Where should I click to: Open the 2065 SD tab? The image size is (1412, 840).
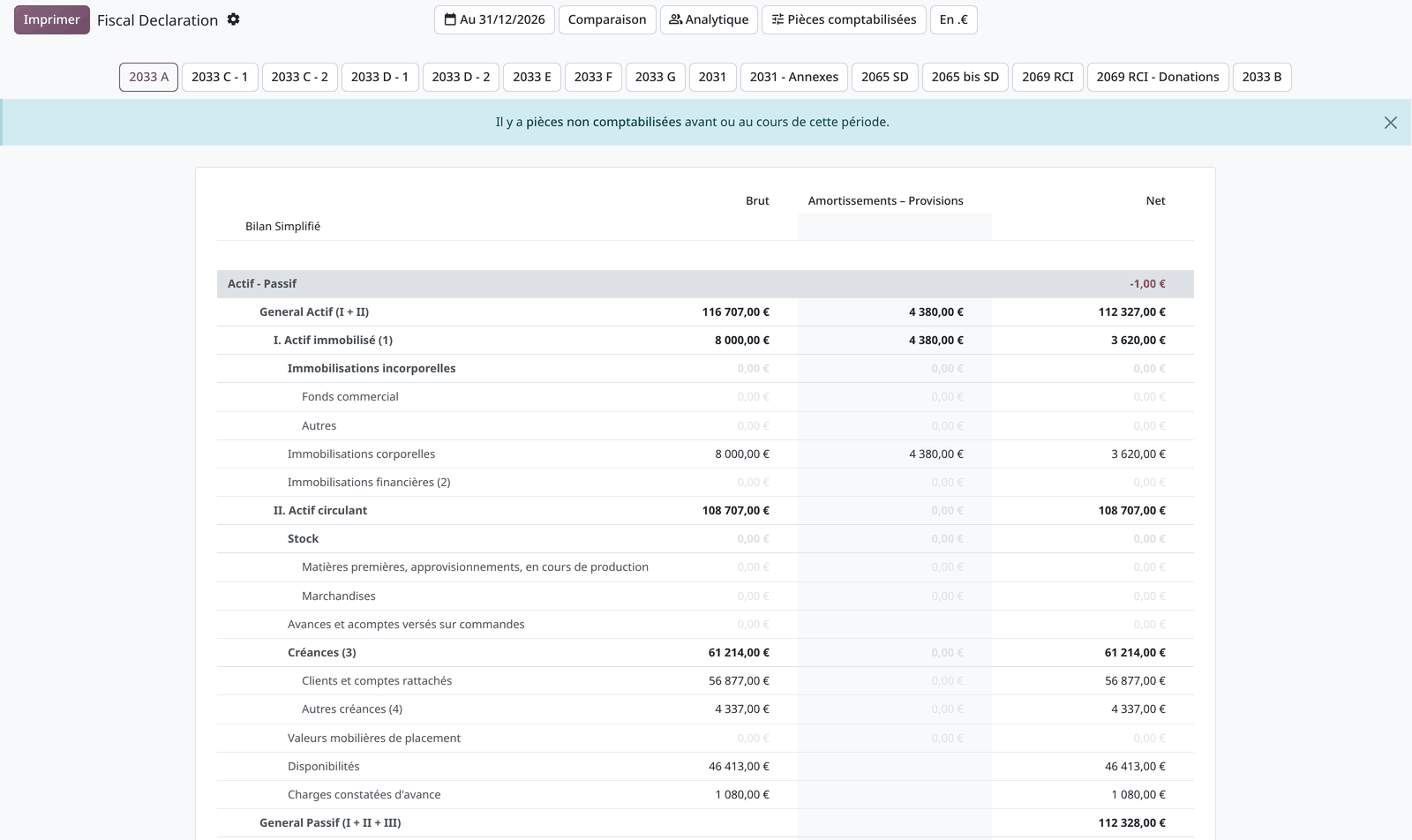(885, 77)
